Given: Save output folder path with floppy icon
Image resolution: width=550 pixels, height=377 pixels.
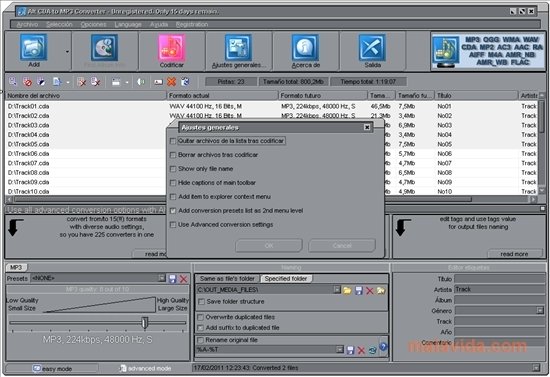Looking at the screenshot, I should coord(358,290).
